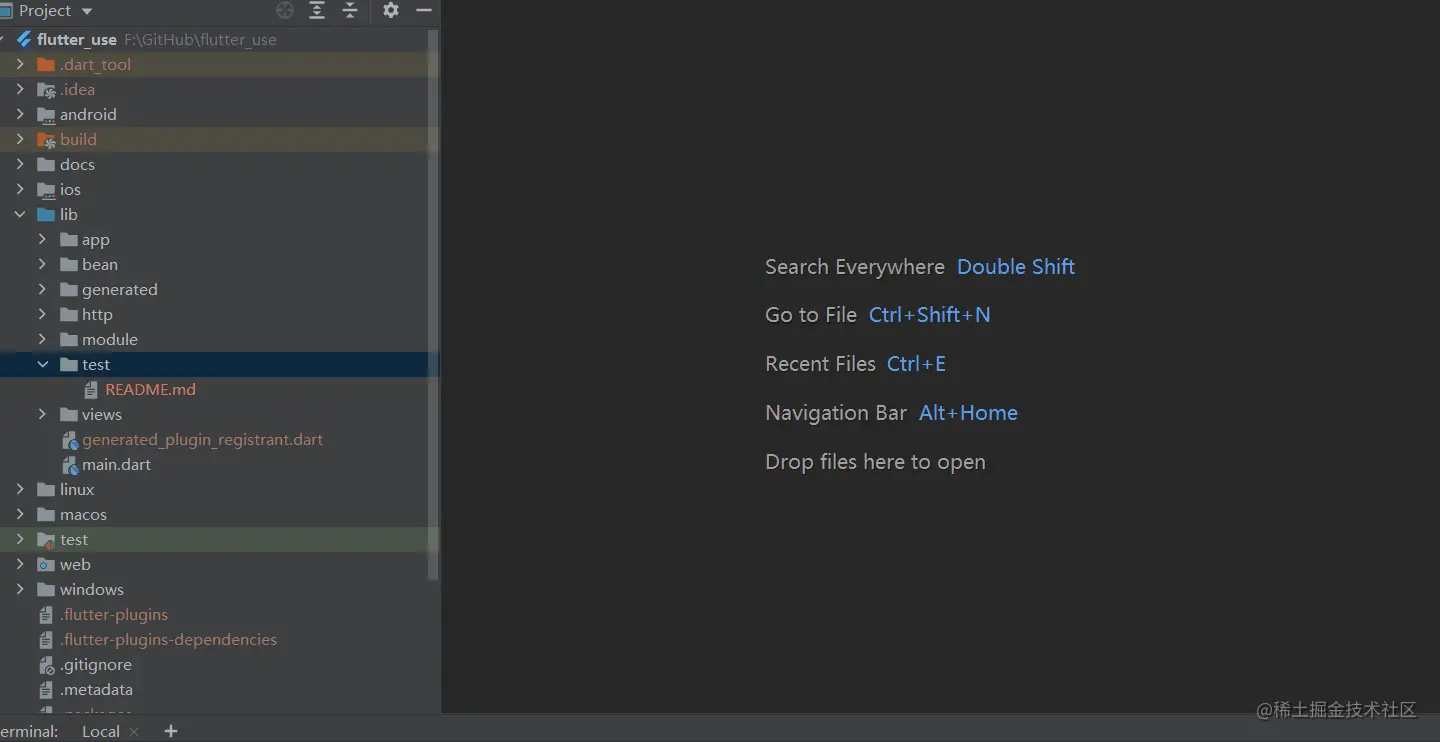Expand the android folder arrow
This screenshot has width=1440, height=742.
20,115
